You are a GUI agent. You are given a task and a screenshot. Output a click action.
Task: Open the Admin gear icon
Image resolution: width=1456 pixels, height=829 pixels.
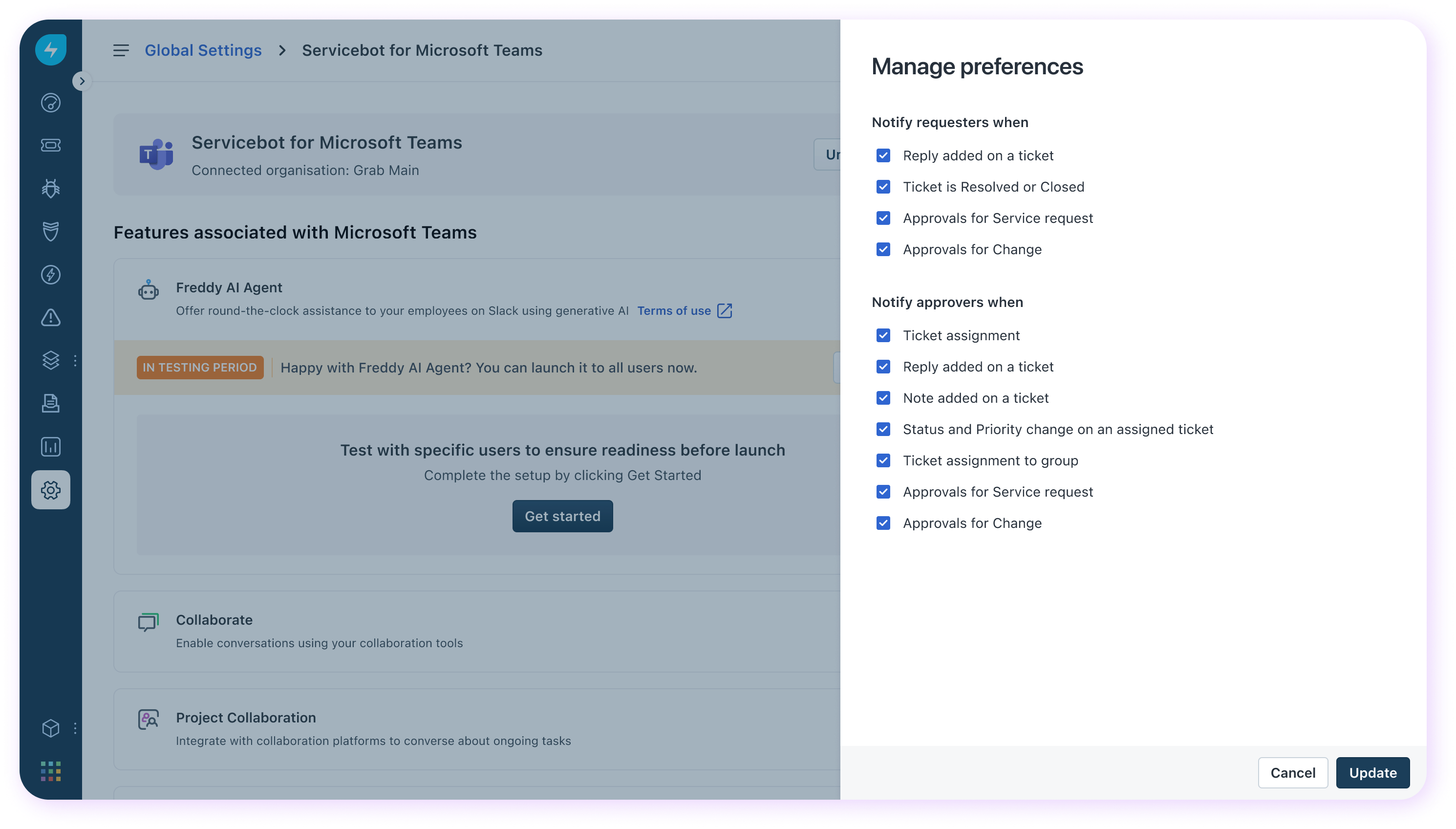click(x=51, y=490)
